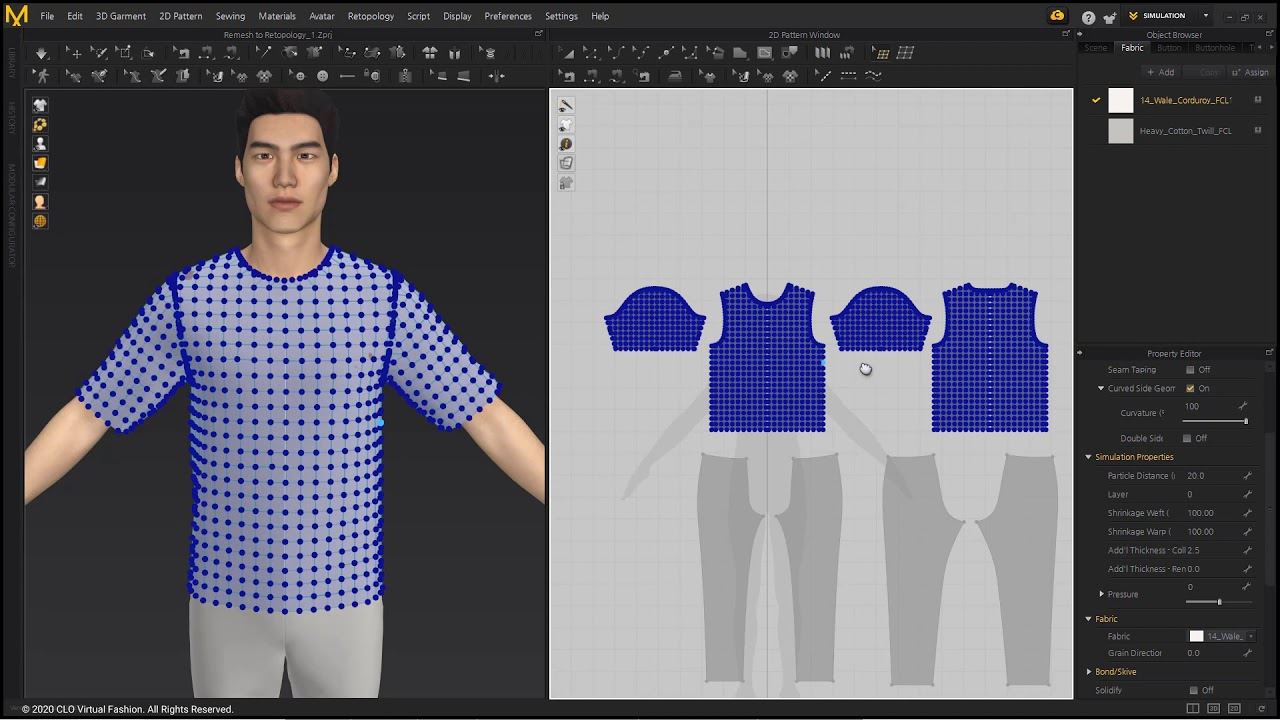The width and height of the screenshot is (1280, 720).
Task: Switch to the Scene tab in Object Browser
Action: (1095, 47)
